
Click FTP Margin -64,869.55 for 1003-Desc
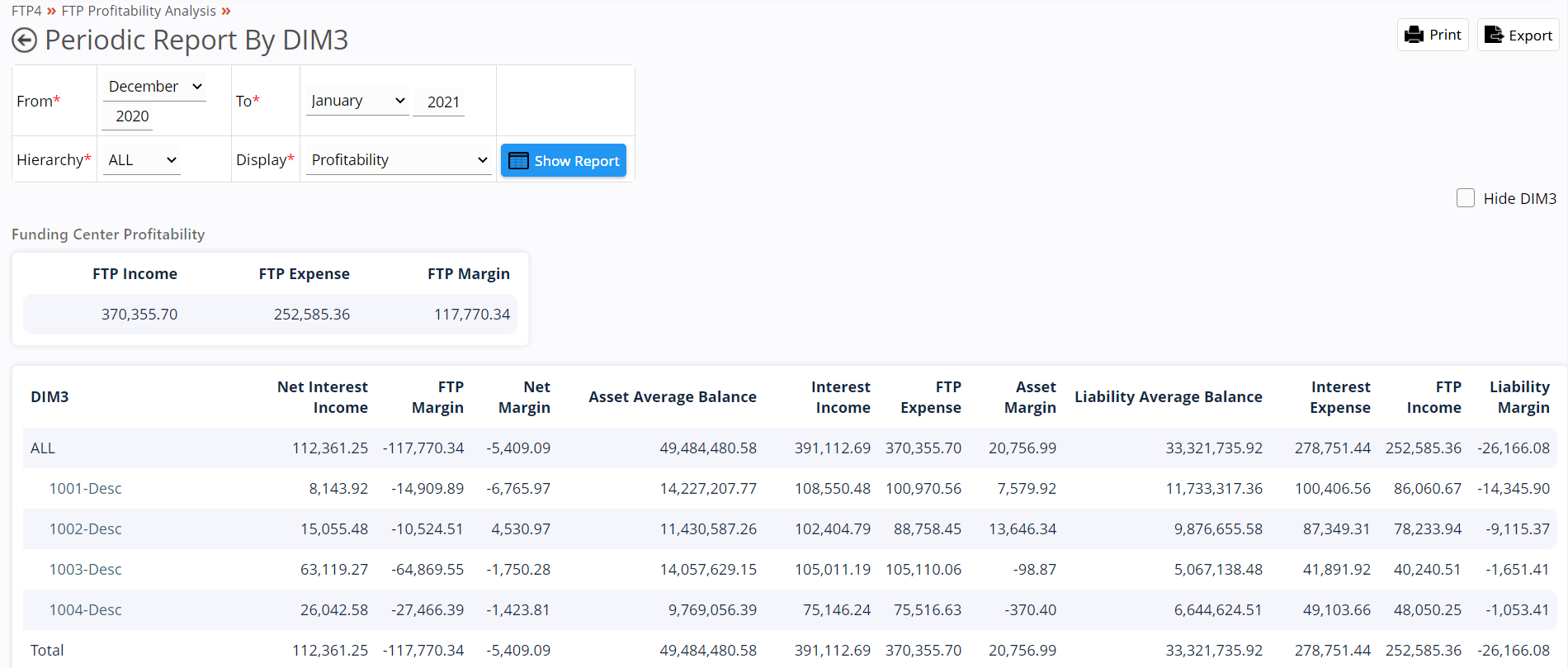point(427,570)
